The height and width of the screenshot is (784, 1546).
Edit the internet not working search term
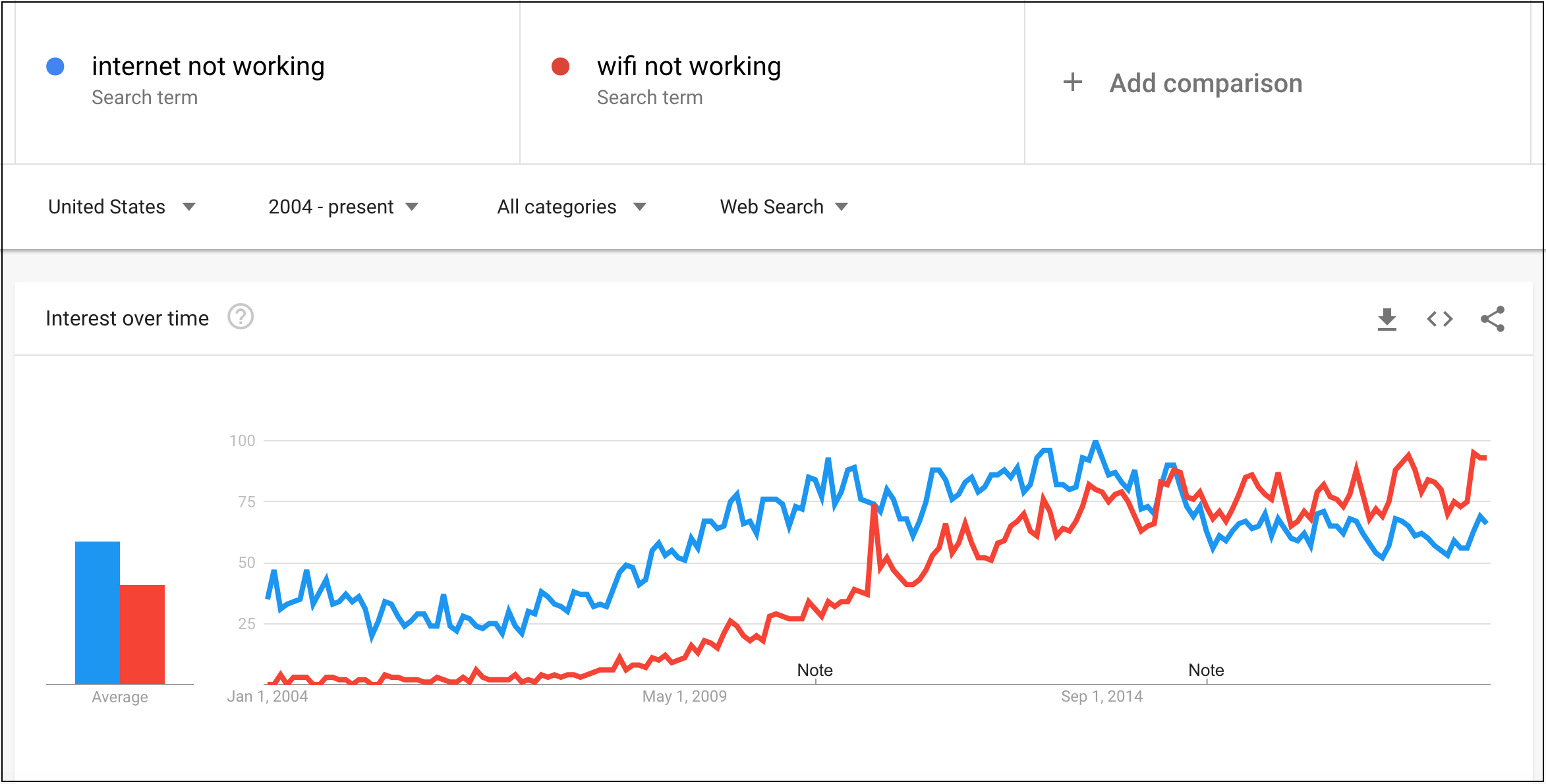(208, 67)
